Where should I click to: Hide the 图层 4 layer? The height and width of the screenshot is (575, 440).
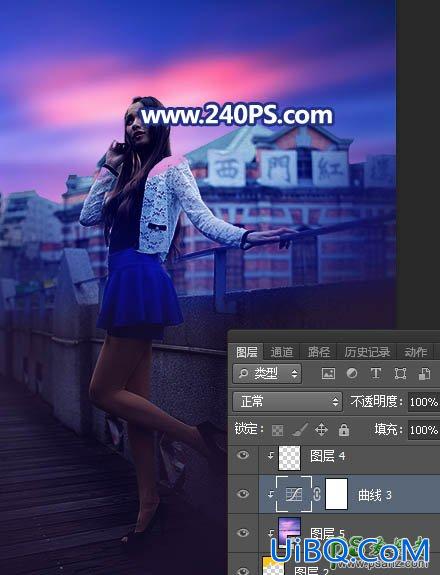(242, 455)
